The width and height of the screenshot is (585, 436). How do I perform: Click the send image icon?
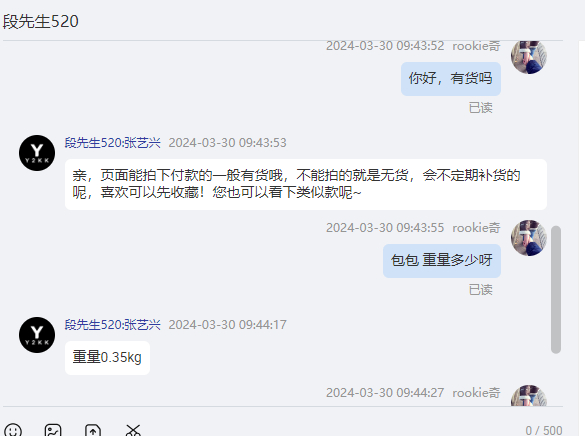click(x=53, y=430)
